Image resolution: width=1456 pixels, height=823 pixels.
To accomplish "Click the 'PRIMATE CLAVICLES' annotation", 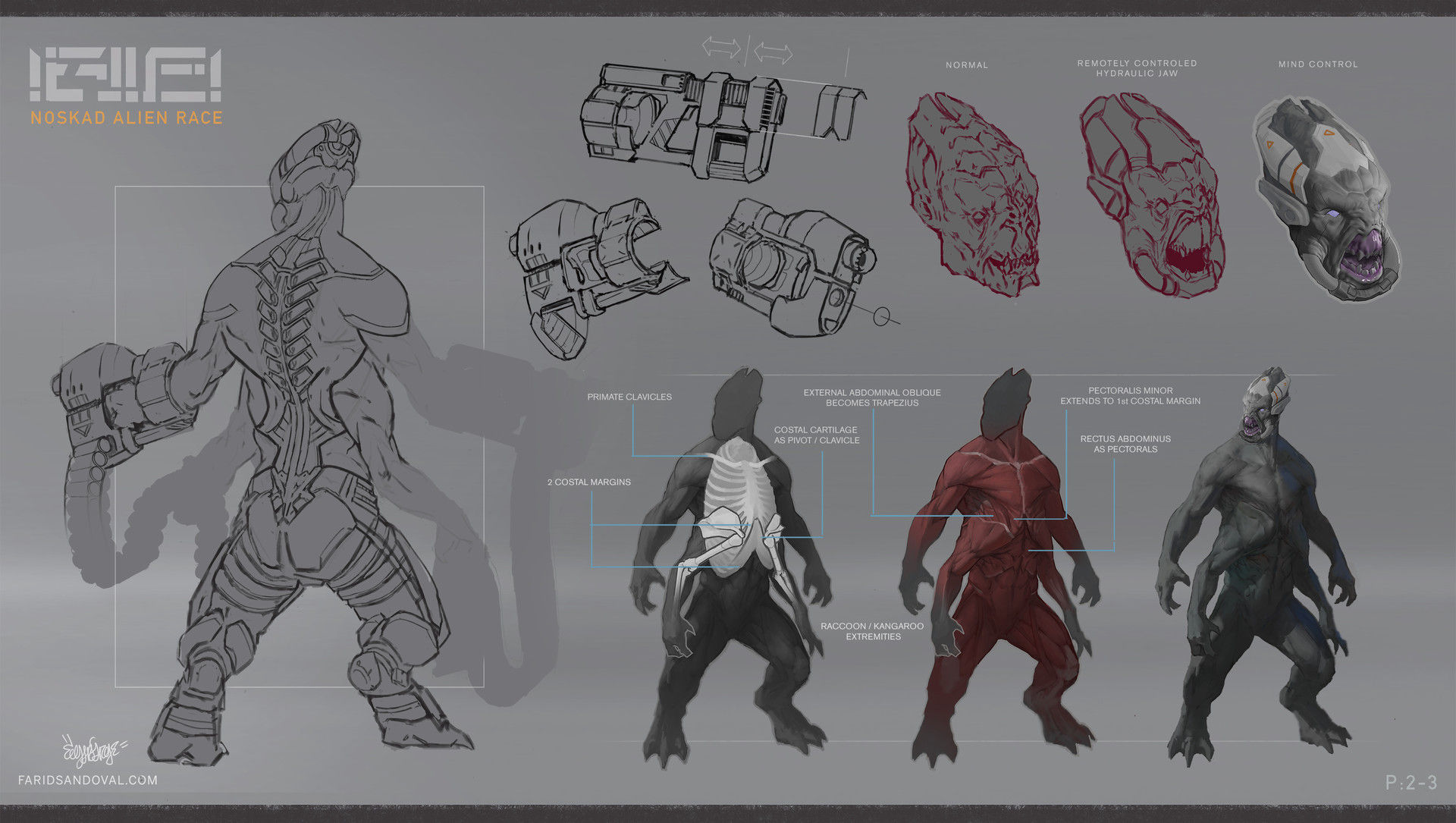I will coord(629,397).
